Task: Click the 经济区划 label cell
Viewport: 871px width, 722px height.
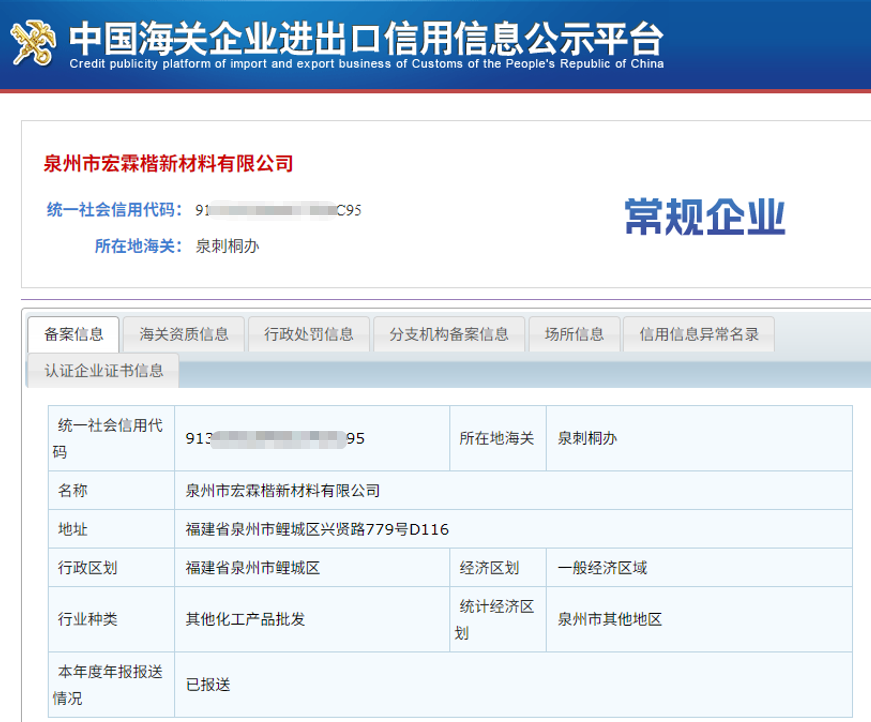Action: coord(498,568)
